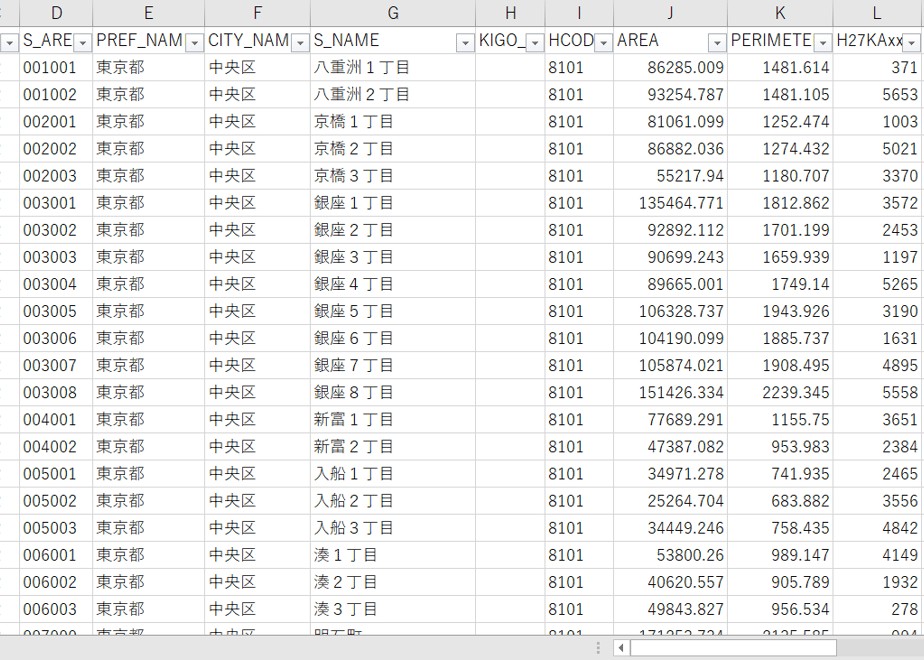The image size is (924, 660).
Task: Select perimeter value 1749.14
Action: point(780,285)
